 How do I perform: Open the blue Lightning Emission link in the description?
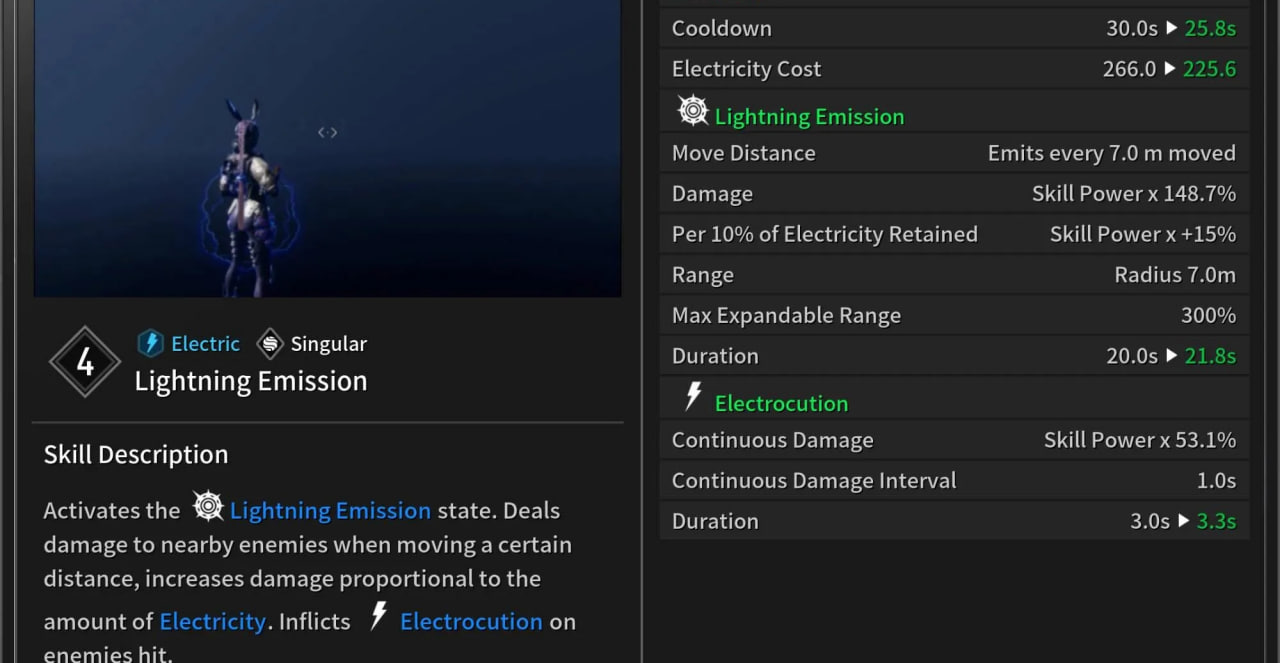pyautogui.click(x=330, y=511)
